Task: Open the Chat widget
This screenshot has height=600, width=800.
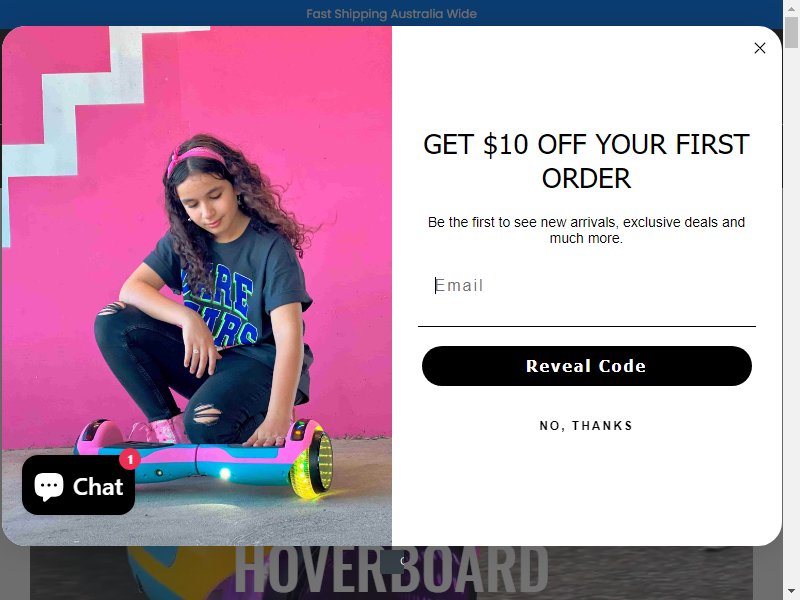Action: click(79, 485)
